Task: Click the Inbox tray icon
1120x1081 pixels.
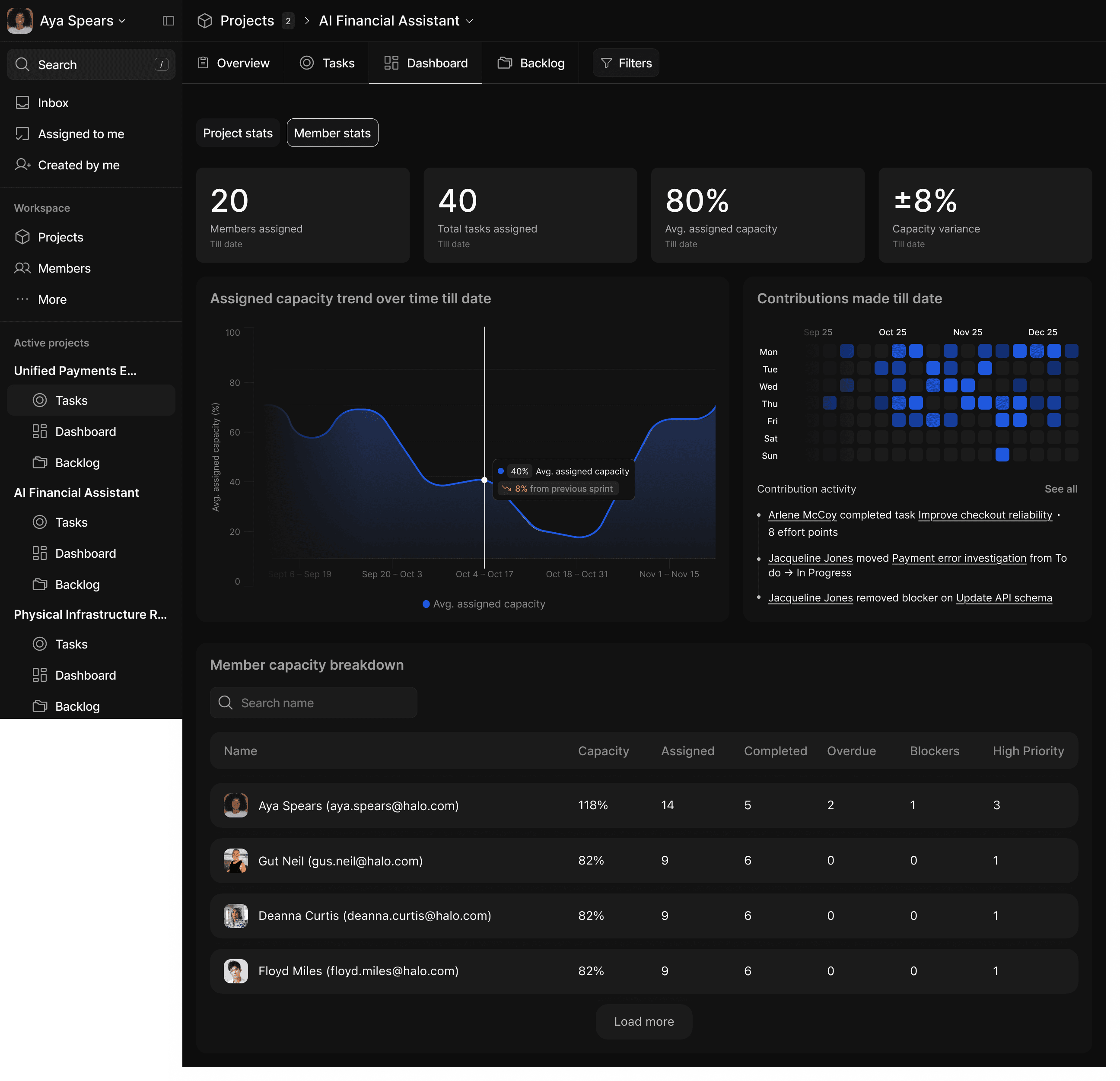Action: coord(22,103)
